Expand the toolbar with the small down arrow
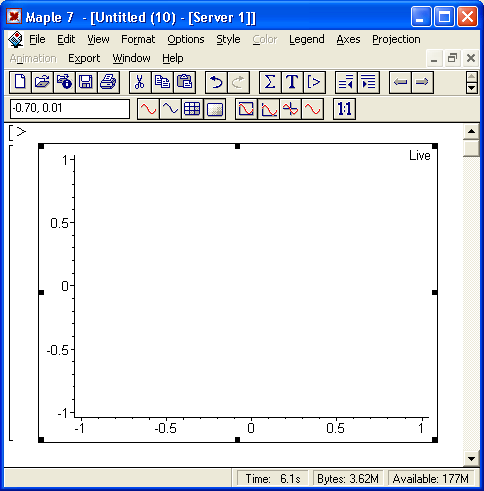 pyautogui.click(x=471, y=88)
